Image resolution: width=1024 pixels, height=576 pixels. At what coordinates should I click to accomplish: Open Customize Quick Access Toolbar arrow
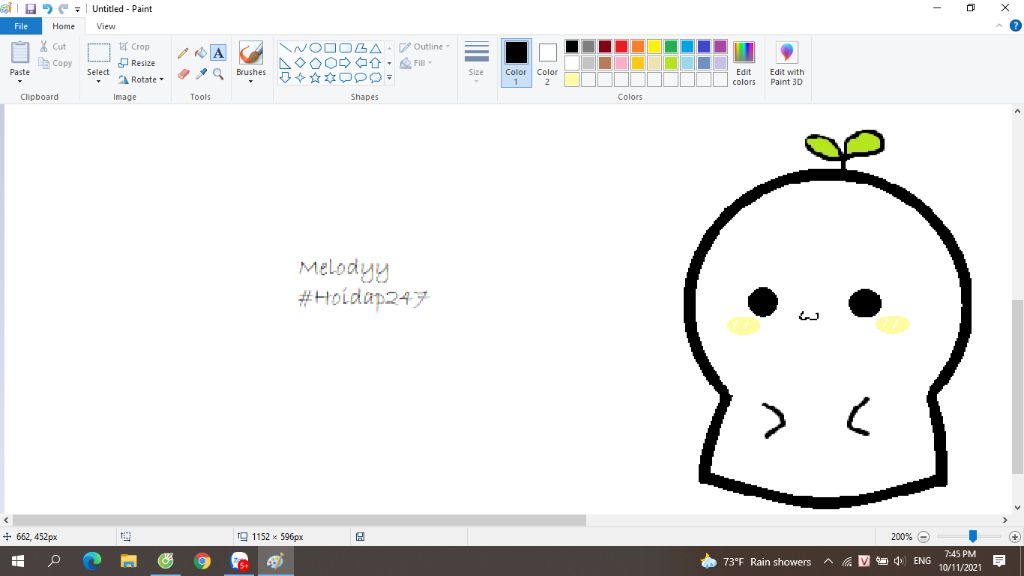click(x=77, y=9)
